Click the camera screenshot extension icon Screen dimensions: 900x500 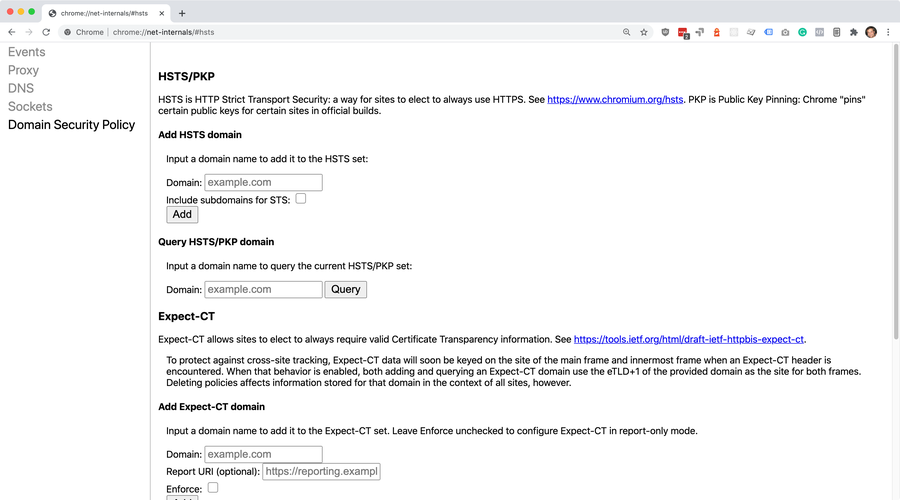click(785, 32)
